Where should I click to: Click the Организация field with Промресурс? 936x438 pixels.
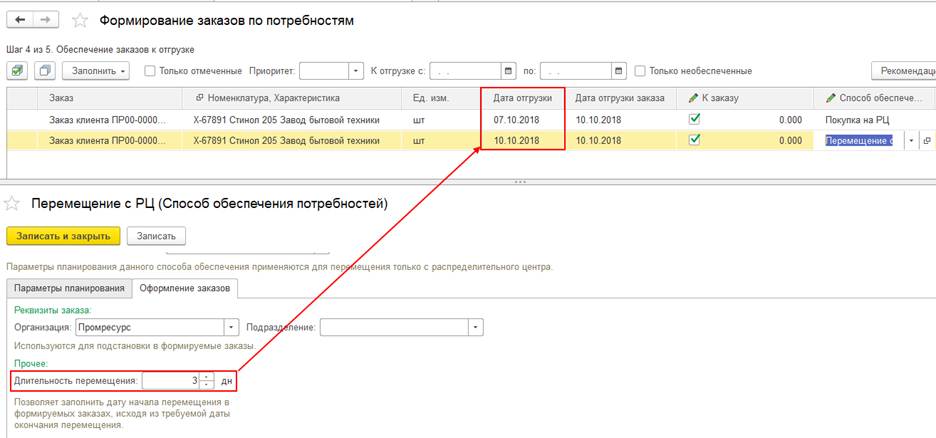pos(150,328)
